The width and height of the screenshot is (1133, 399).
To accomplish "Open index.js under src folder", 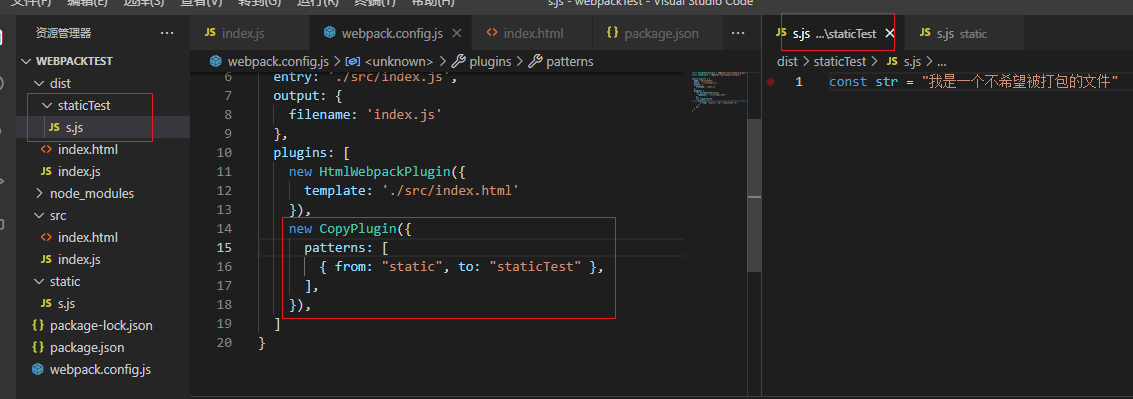I will (79, 259).
